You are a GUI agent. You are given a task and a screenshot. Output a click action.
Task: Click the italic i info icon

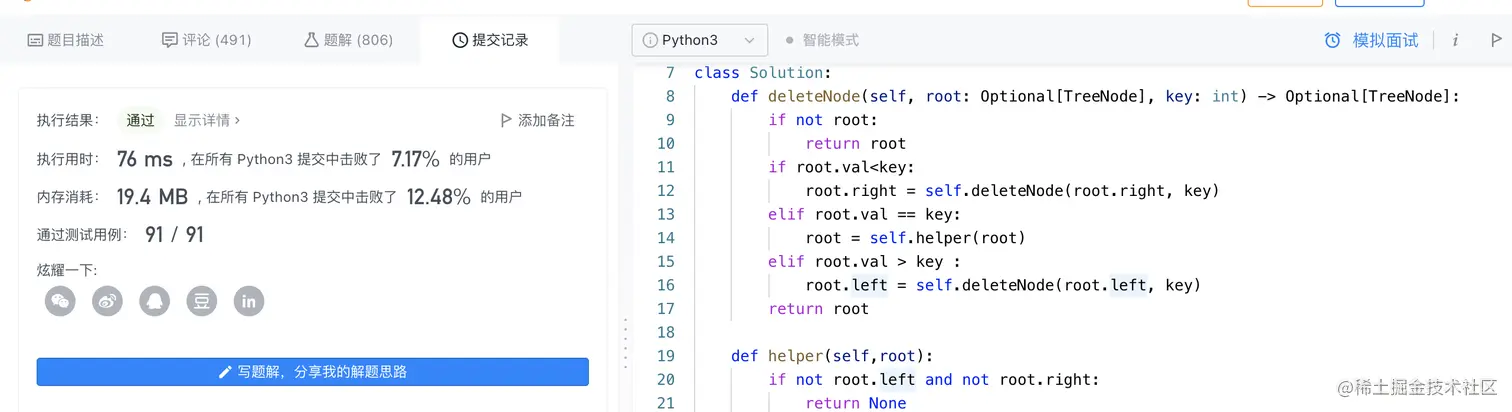click(1455, 40)
